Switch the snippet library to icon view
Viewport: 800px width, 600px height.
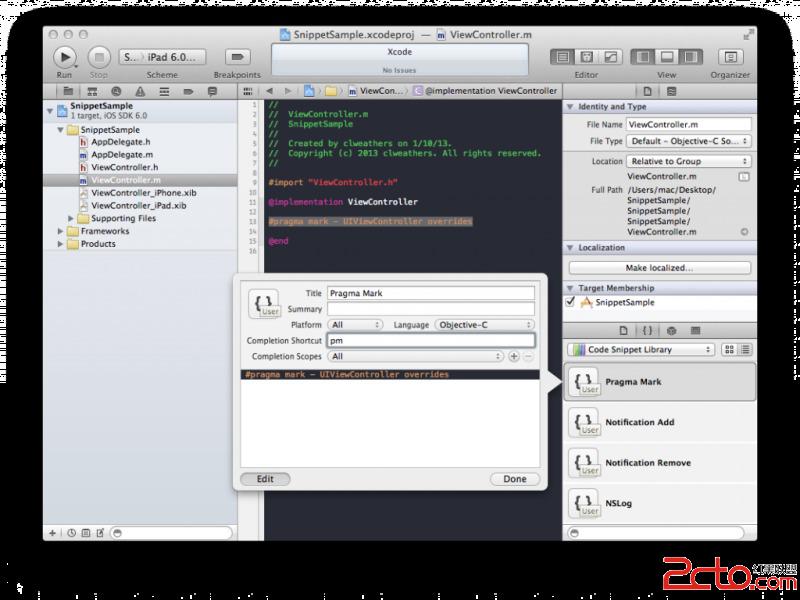pyautogui.click(x=729, y=350)
